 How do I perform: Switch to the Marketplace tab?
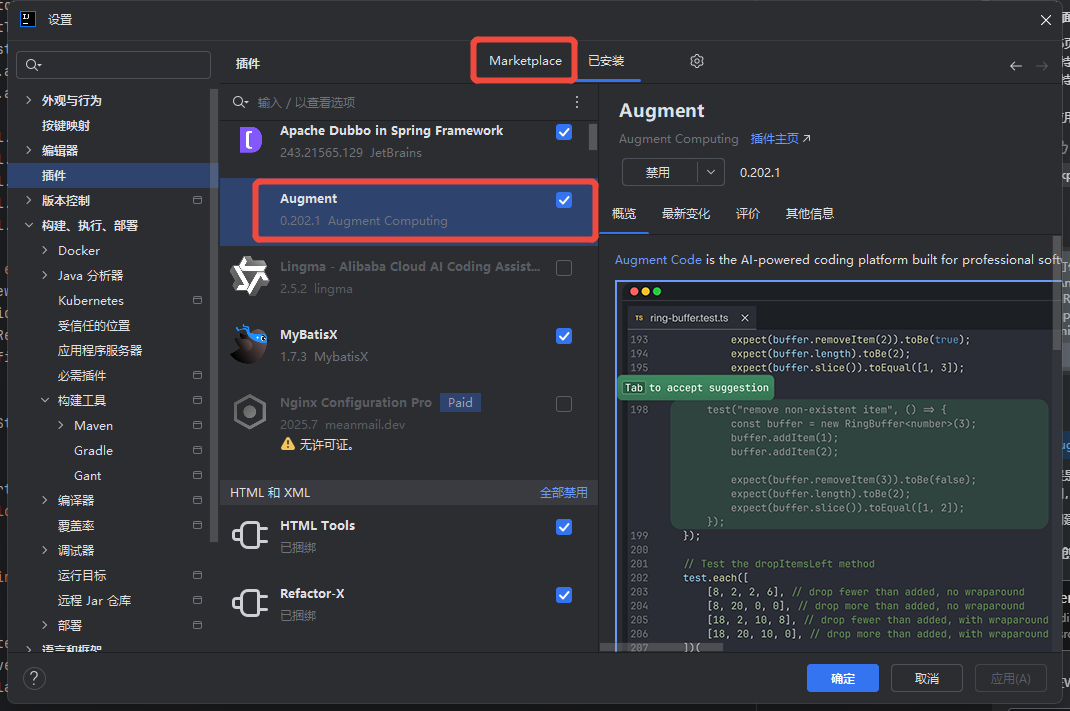click(525, 61)
